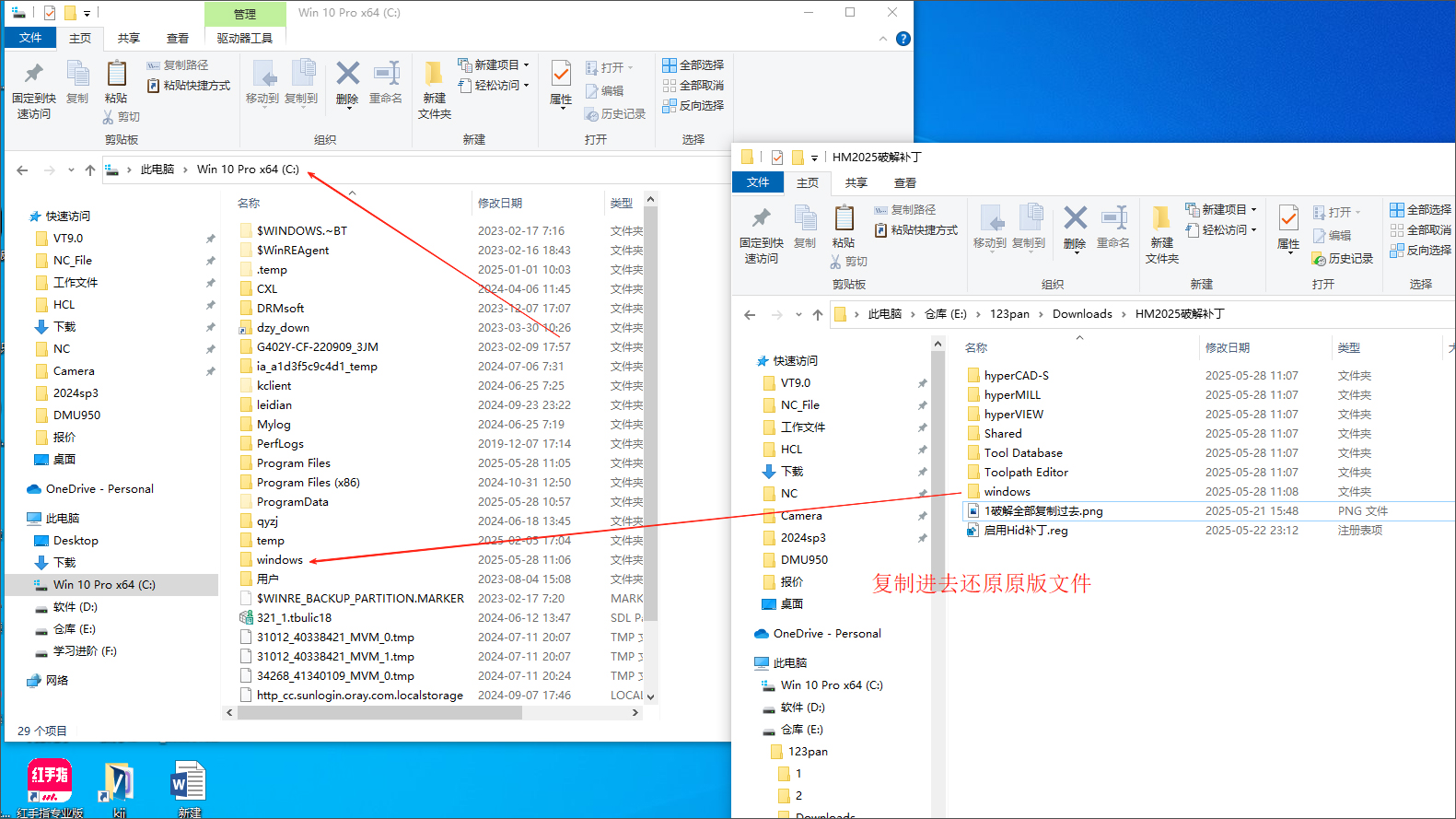Open File (文件) tab in HM2025 window
Viewport: 1456px width, 819px height.
(x=758, y=182)
